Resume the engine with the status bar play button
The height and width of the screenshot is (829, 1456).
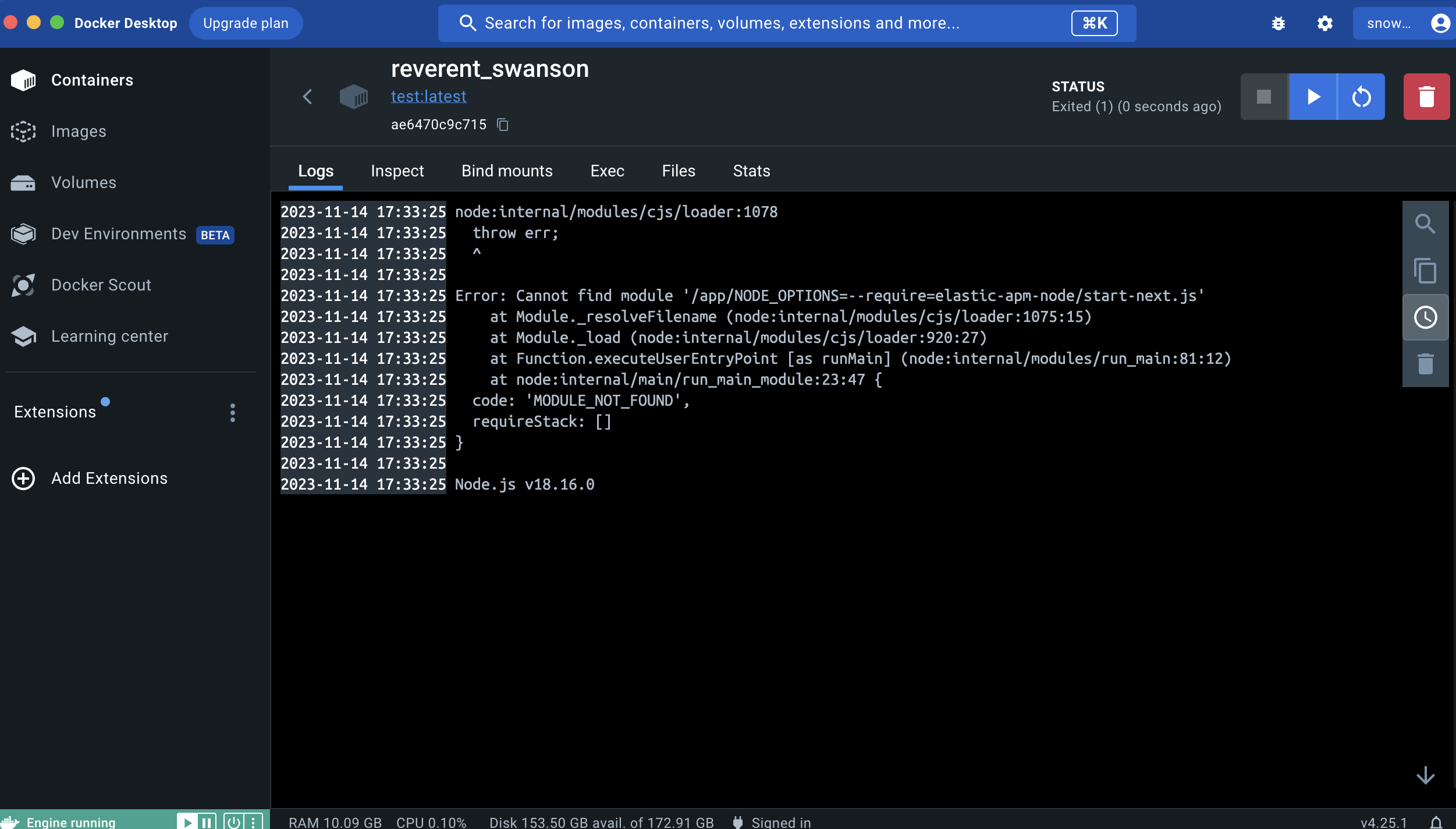pyautogui.click(x=187, y=822)
